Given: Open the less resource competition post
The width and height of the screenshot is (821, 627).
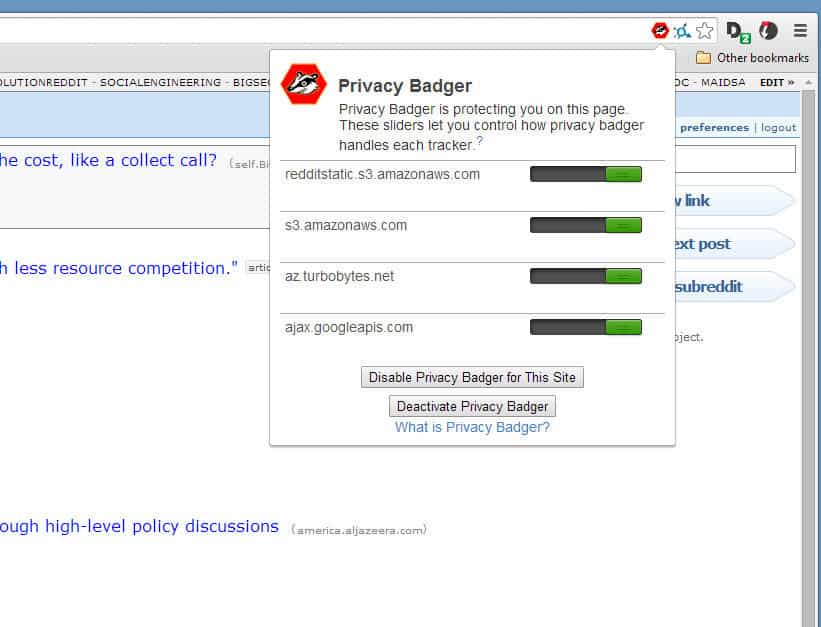Looking at the screenshot, I should [119, 268].
